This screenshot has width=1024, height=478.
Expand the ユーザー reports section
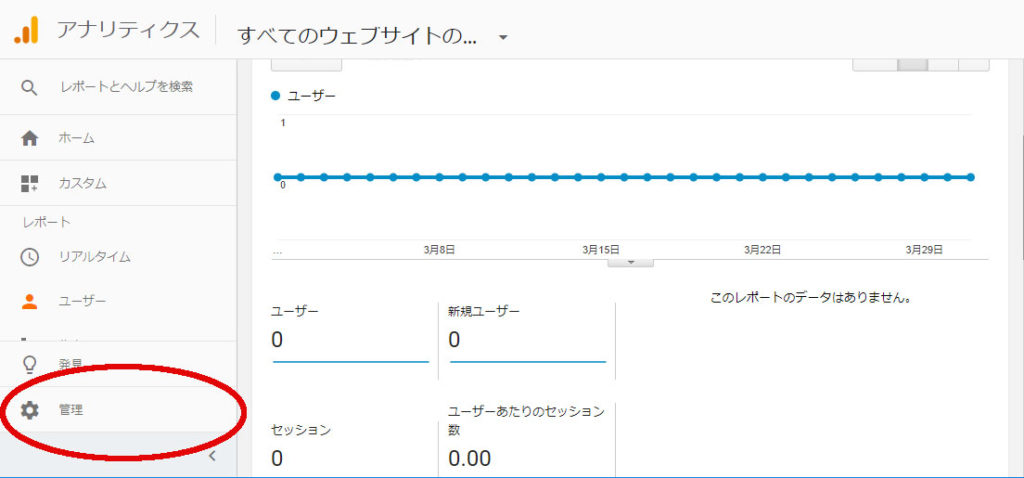(82, 301)
